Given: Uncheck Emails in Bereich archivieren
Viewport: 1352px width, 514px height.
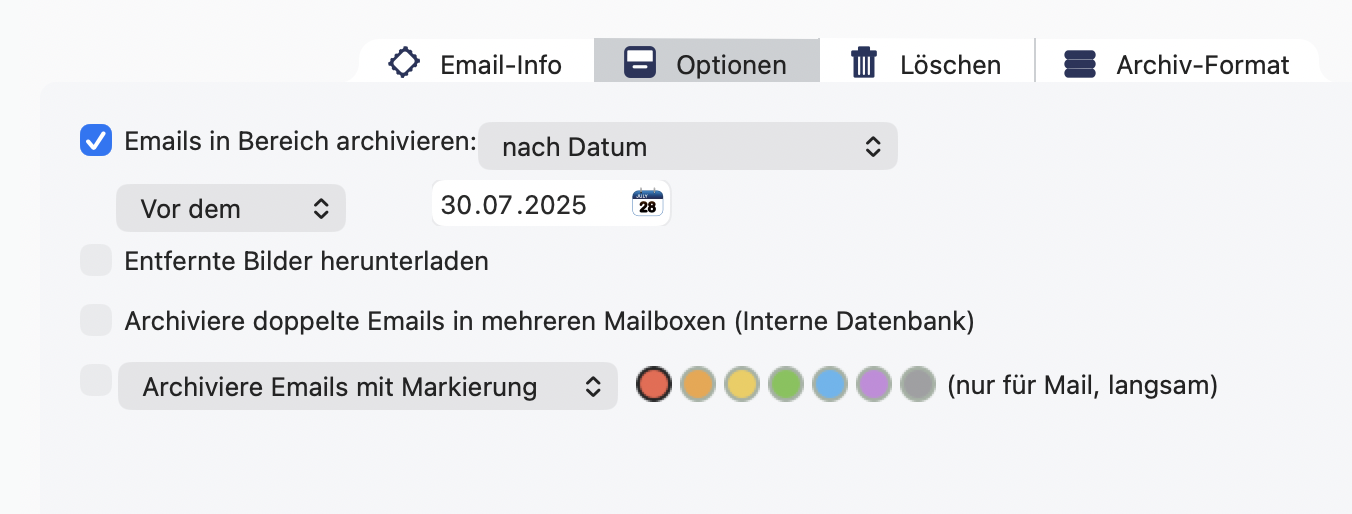Looking at the screenshot, I should click(96, 141).
